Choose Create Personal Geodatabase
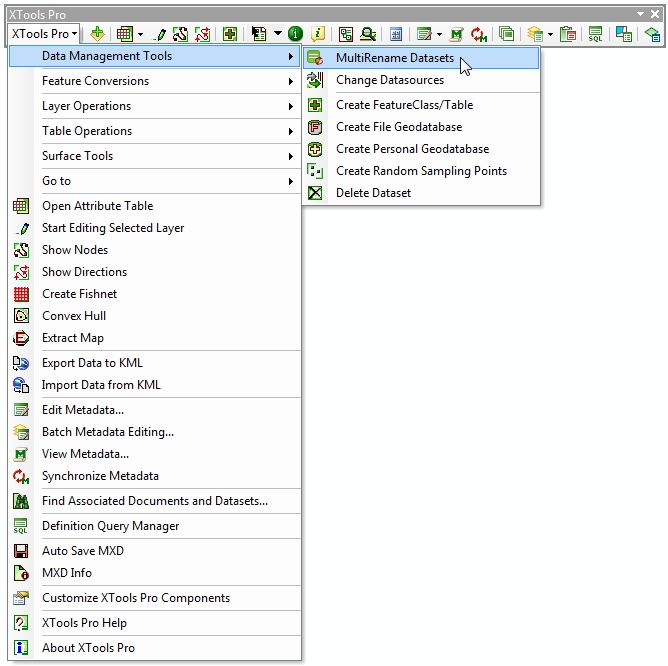The width and height of the screenshot is (668, 666). coord(421,149)
